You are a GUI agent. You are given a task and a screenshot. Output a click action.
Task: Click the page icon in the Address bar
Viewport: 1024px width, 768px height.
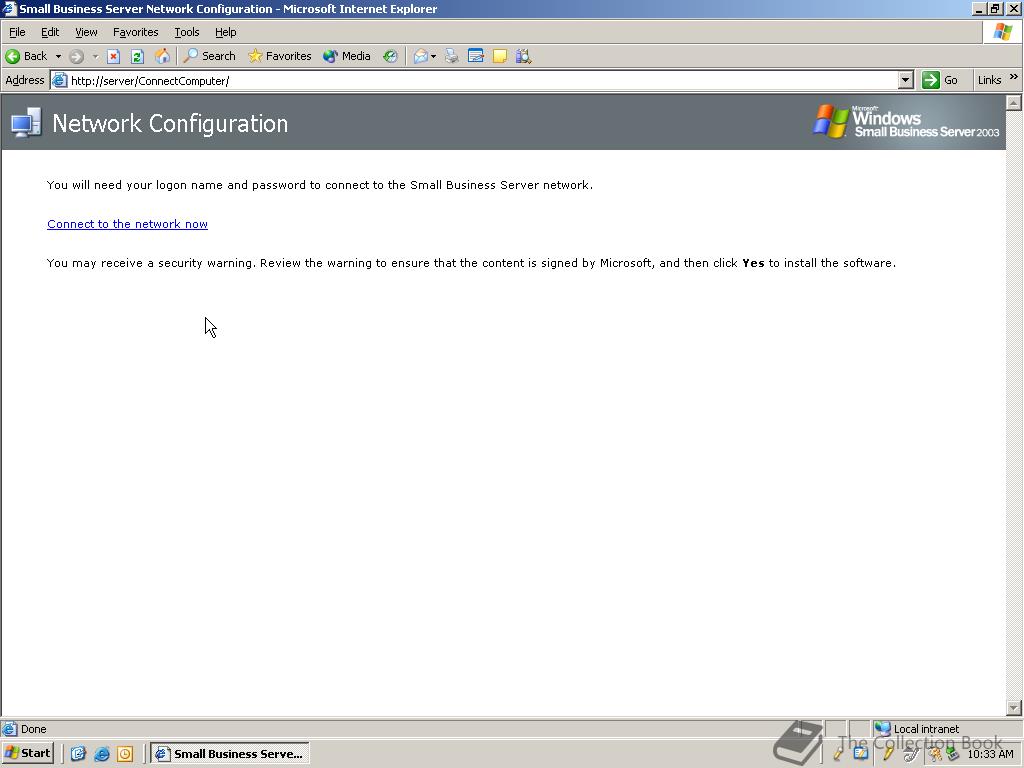pyautogui.click(x=59, y=80)
